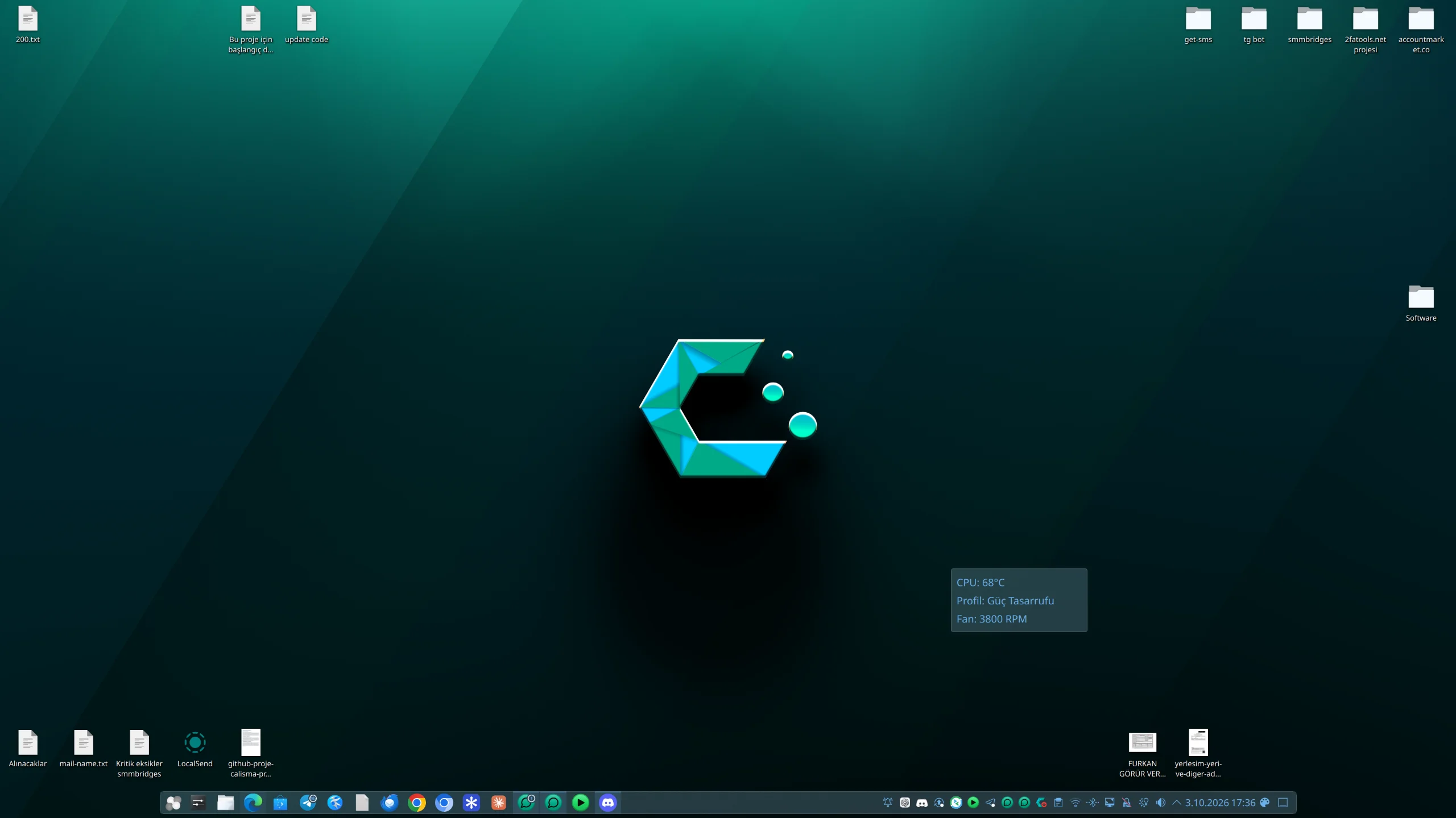Expand hidden system tray icons arrow
Image resolution: width=1456 pixels, height=818 pixels.
coord(1177,803)
